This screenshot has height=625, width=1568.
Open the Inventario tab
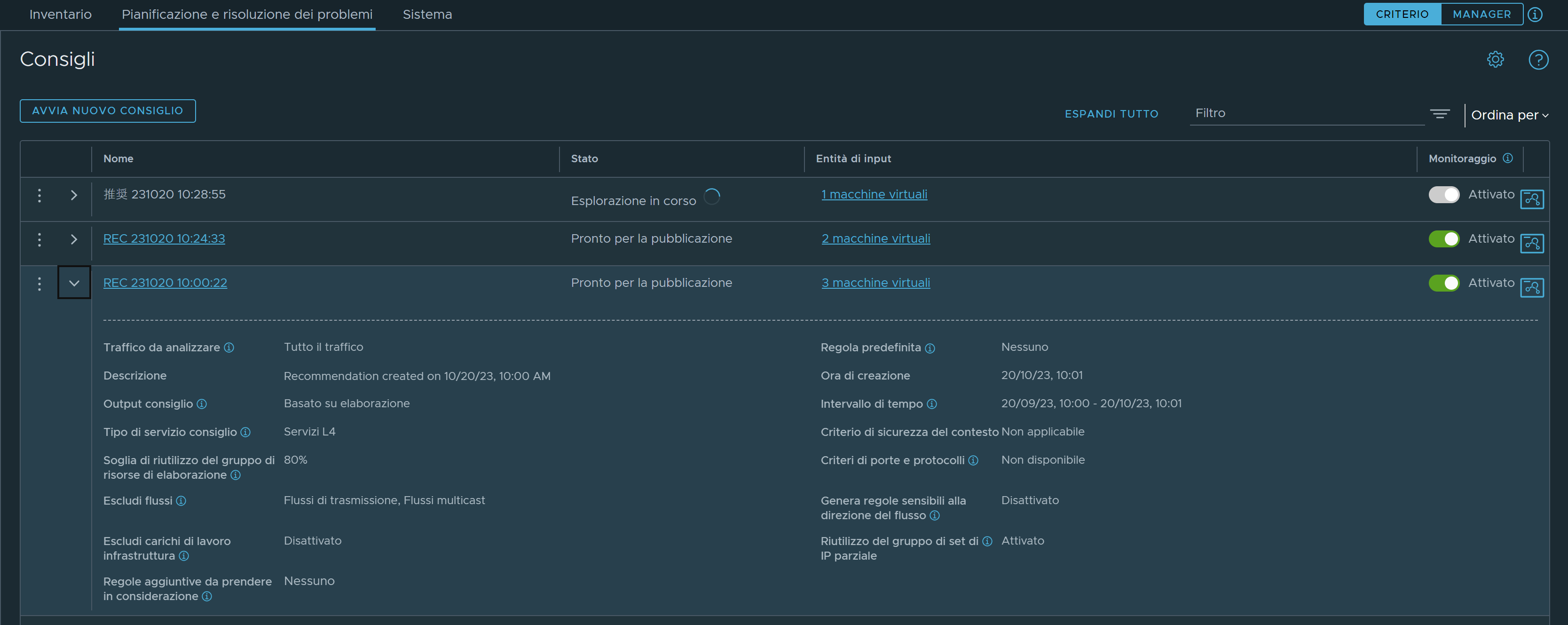tap(60, 15)
